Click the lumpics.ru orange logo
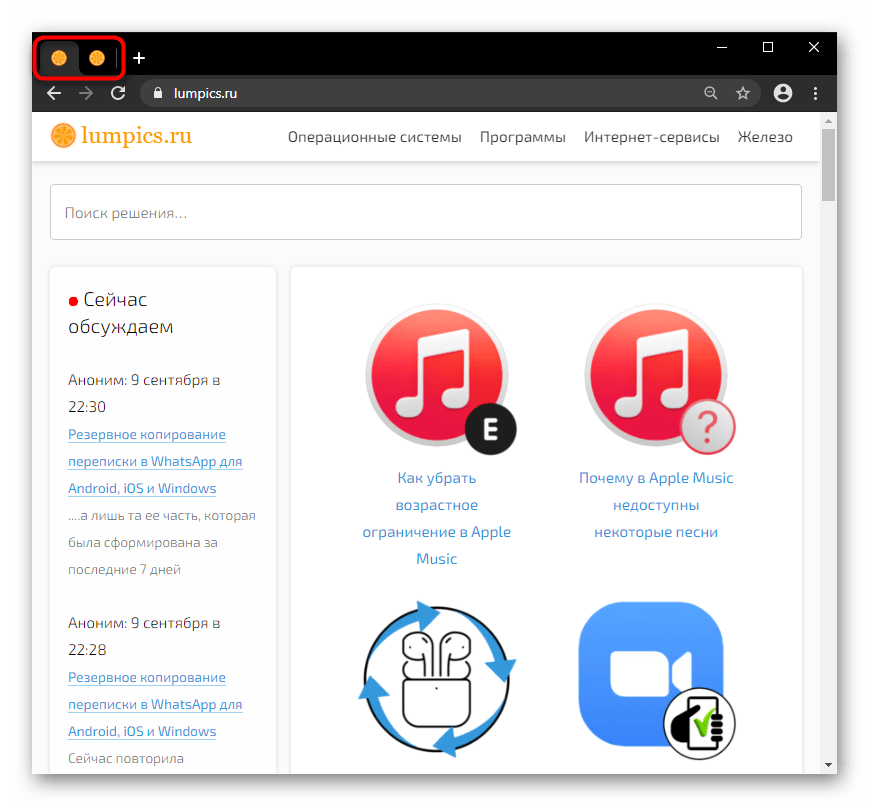 click(x=121, y=136)
